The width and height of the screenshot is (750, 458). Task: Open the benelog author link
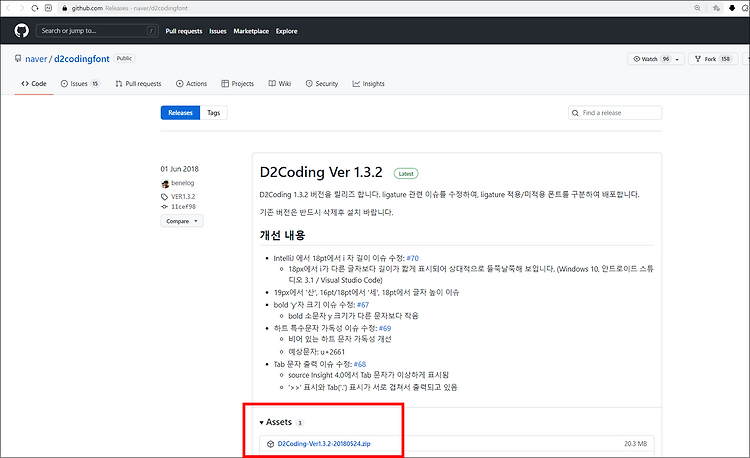pos(183,183)
